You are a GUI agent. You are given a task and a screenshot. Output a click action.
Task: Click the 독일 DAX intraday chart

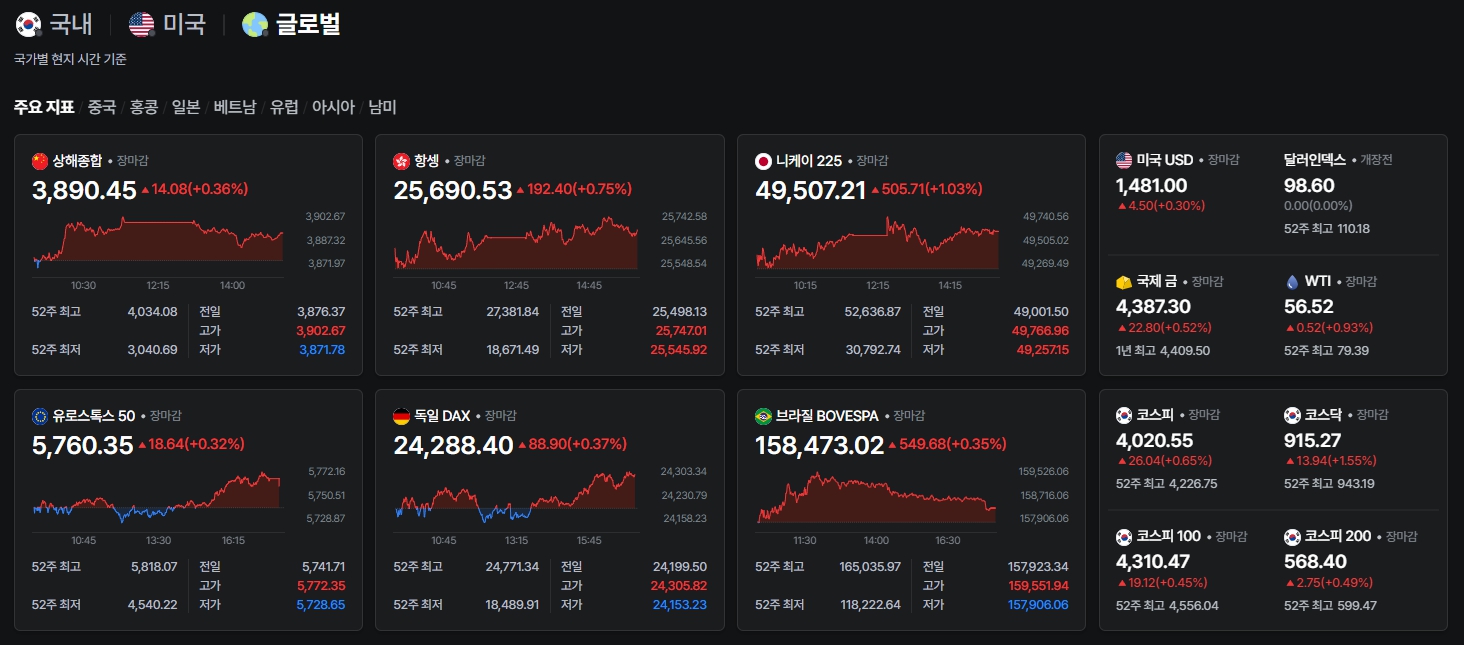[516, 496]
